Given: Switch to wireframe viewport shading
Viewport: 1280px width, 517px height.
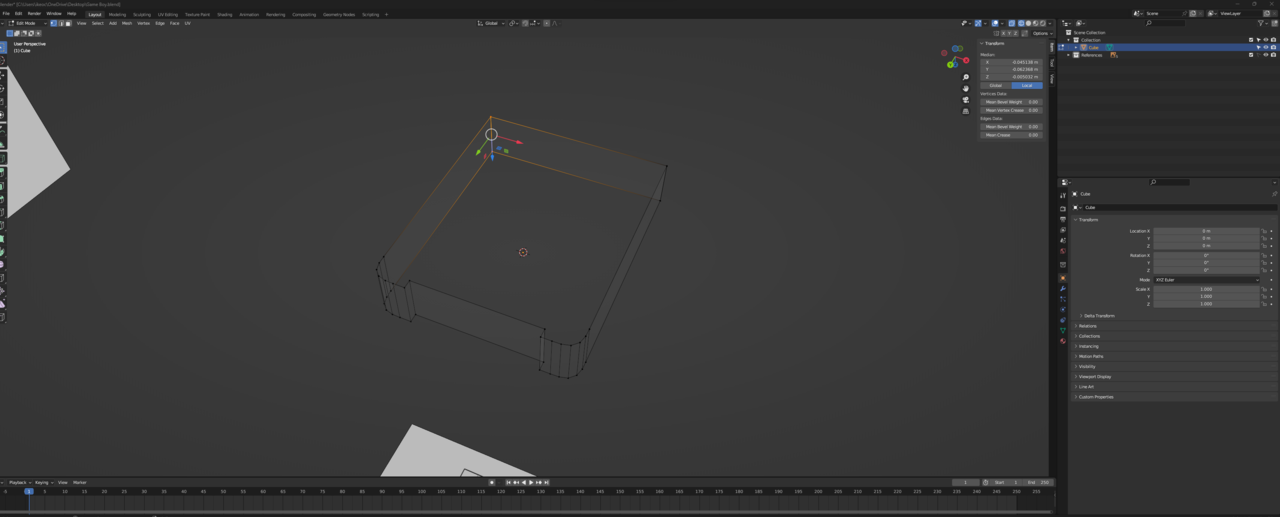Looking at the screenshot, I should [x=1021, y=23].
